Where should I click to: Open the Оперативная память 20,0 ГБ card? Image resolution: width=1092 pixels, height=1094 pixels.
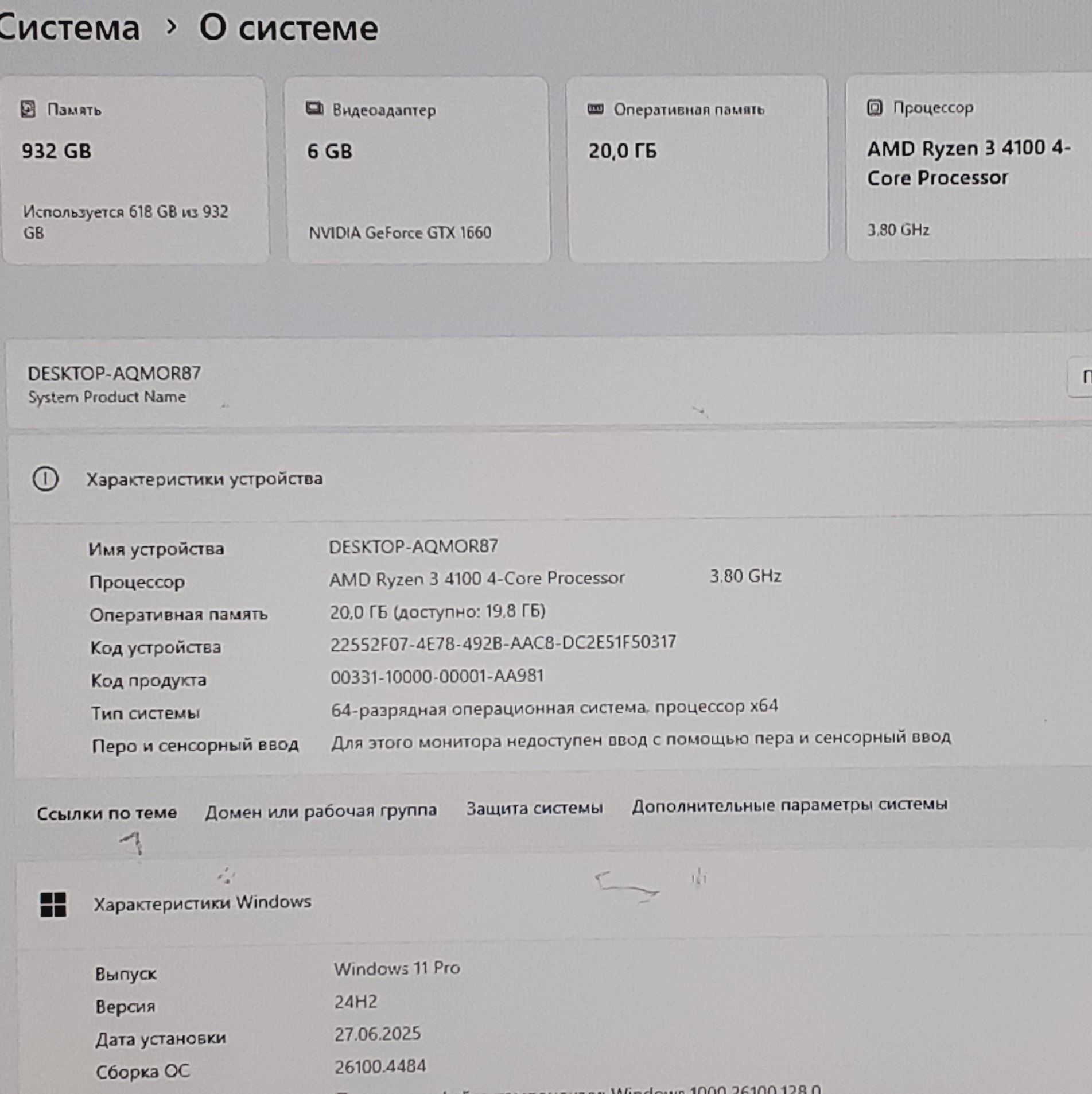(698, 169)
